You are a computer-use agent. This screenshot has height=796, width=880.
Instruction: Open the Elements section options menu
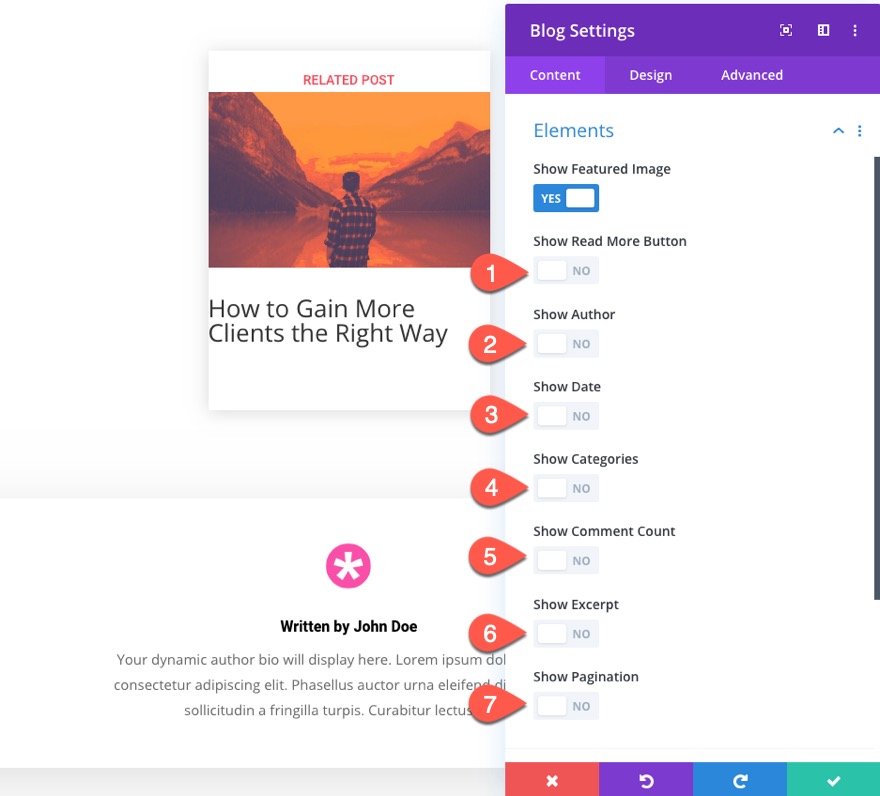coord(860,131)
